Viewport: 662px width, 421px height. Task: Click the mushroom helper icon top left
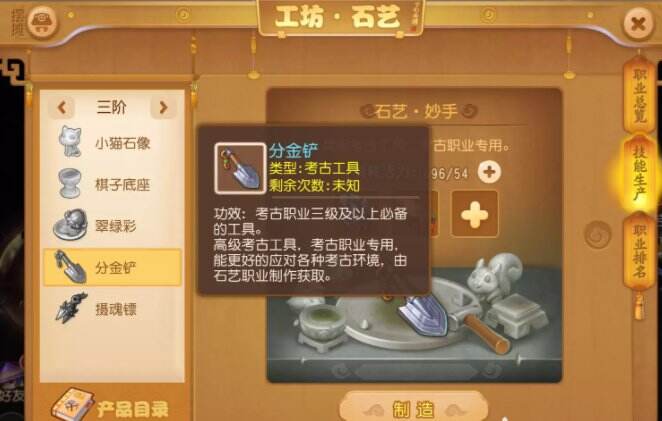click(42, 23)
